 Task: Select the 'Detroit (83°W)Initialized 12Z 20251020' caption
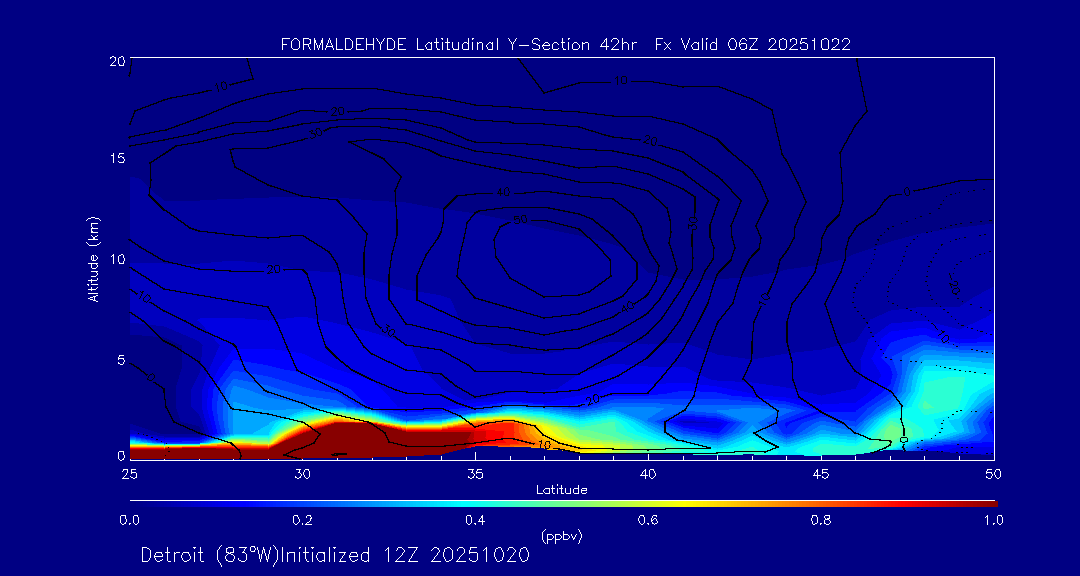pyautogui.click(x=335, y=555)
